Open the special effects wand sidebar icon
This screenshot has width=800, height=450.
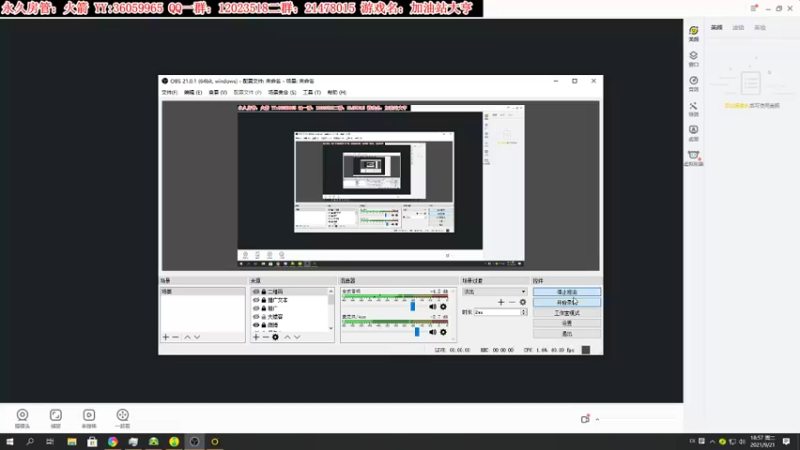coord(693,109)
